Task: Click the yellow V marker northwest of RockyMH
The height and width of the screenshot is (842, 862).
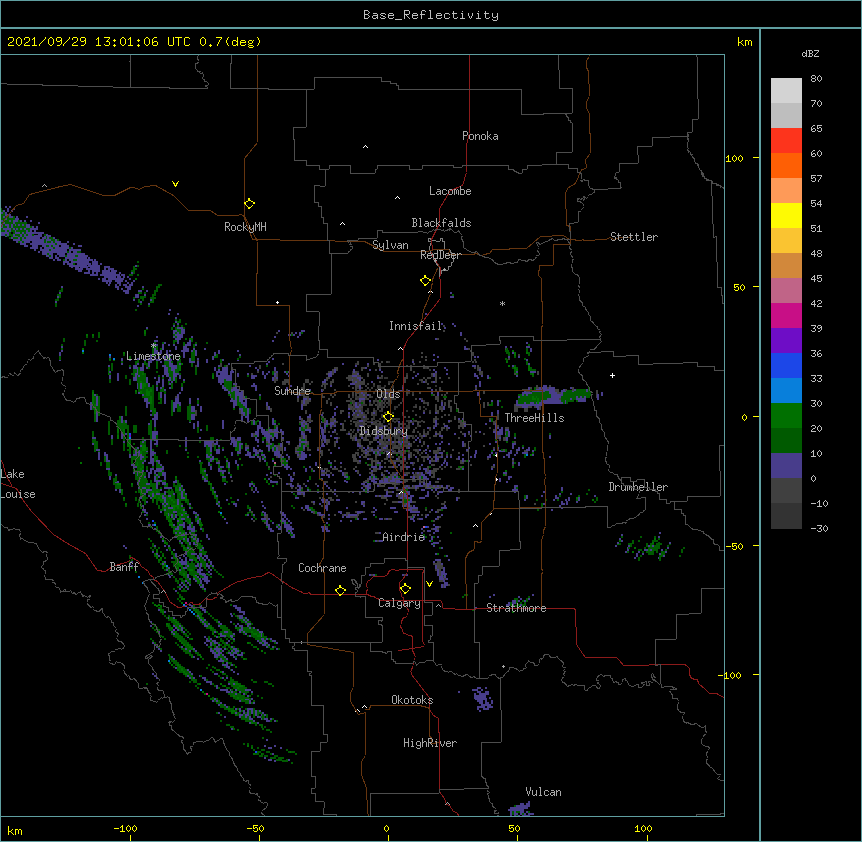Action: pyautogui.click(x=175, y=184)
